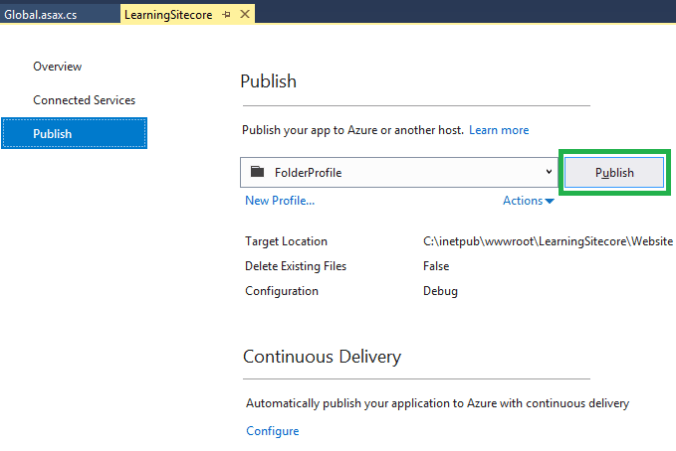
Task: Click the FolderProfile profile name text
Action: pos(308,172)
